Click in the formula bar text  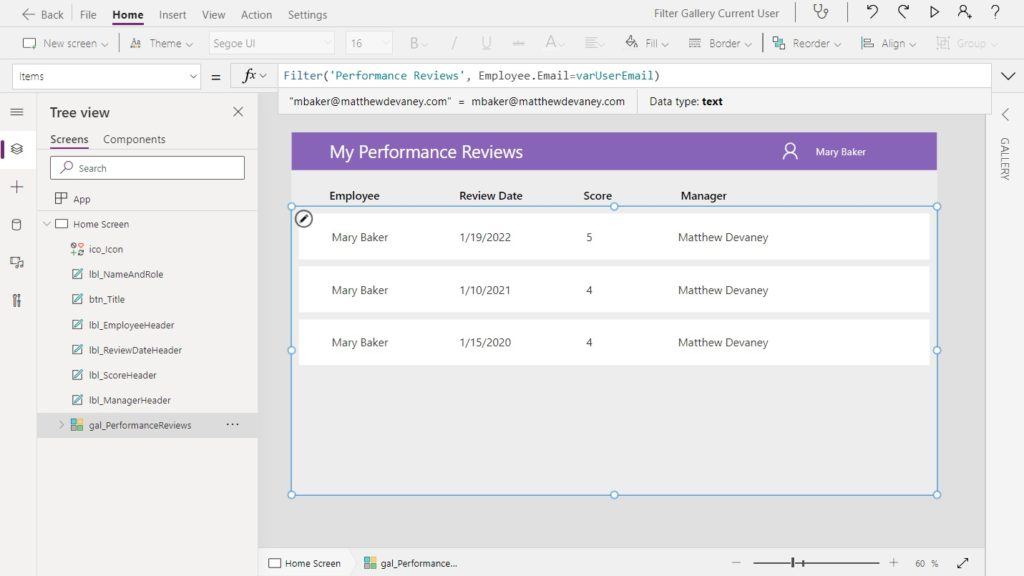pyautogui.click(x=471, y=76)
